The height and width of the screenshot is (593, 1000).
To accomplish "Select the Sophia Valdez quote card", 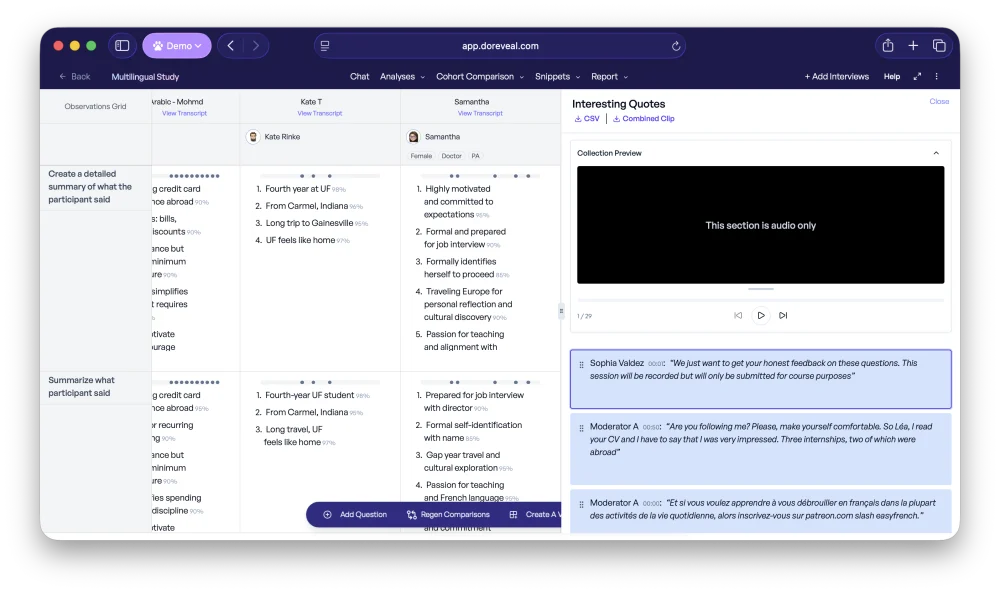I will coord(760,379).
